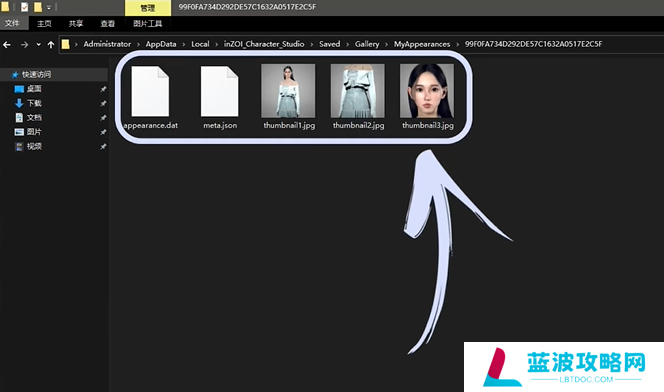Select the meta.json file
This screenshot has height=392, width=664.
point(219,97)
